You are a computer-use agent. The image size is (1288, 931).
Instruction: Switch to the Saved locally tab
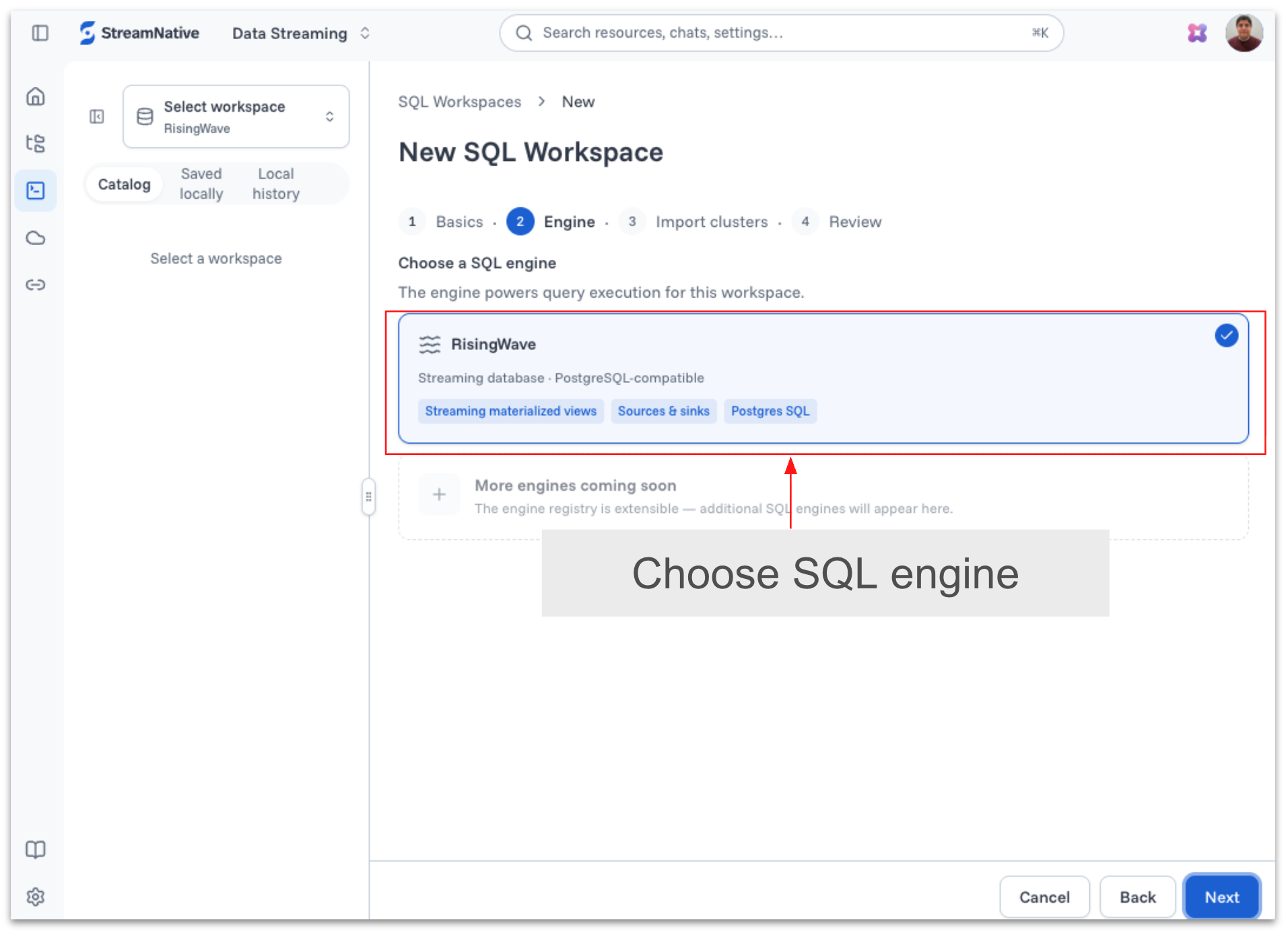coord(201,184)
